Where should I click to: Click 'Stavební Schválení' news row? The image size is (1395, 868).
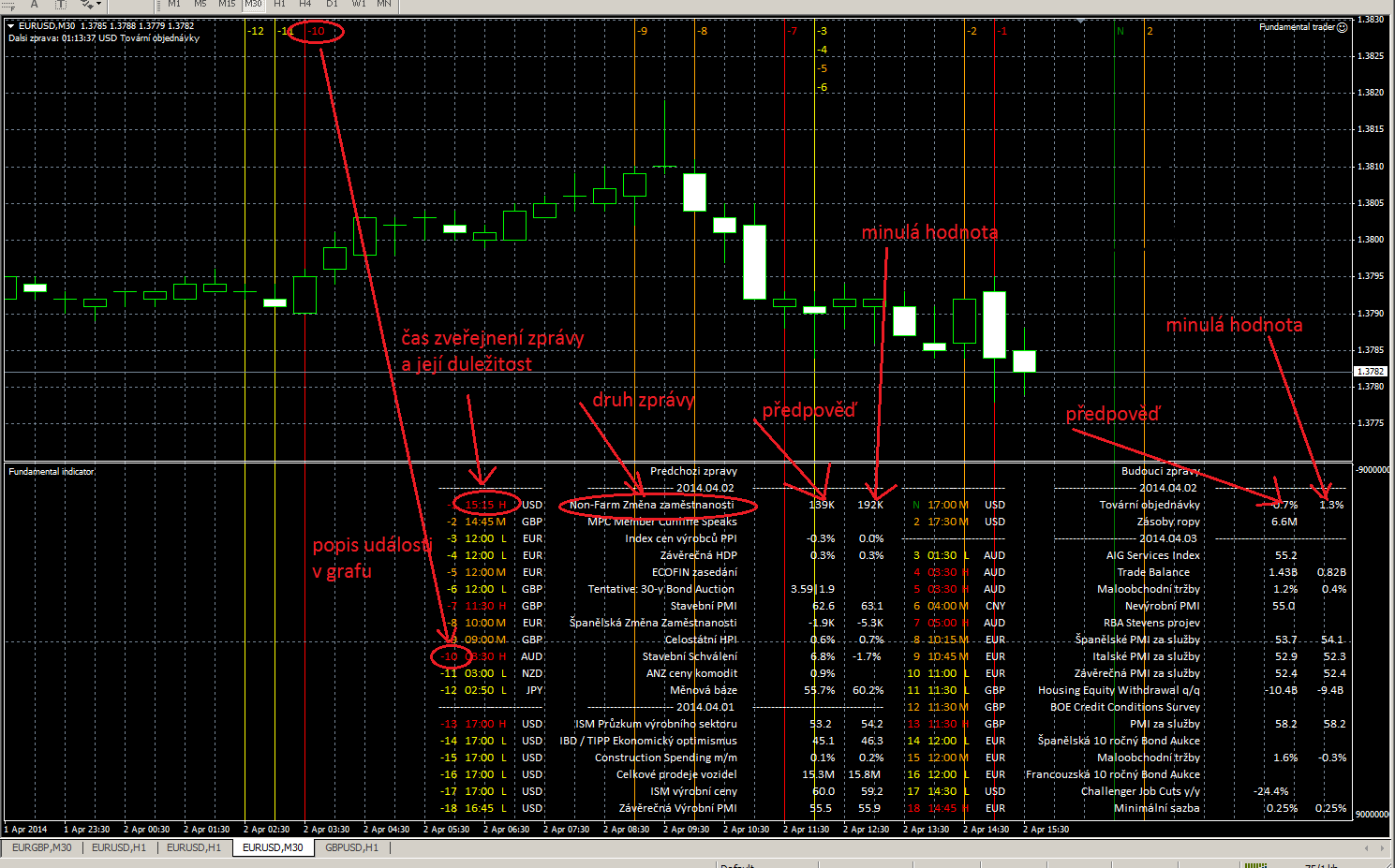(x=690, y=656)
